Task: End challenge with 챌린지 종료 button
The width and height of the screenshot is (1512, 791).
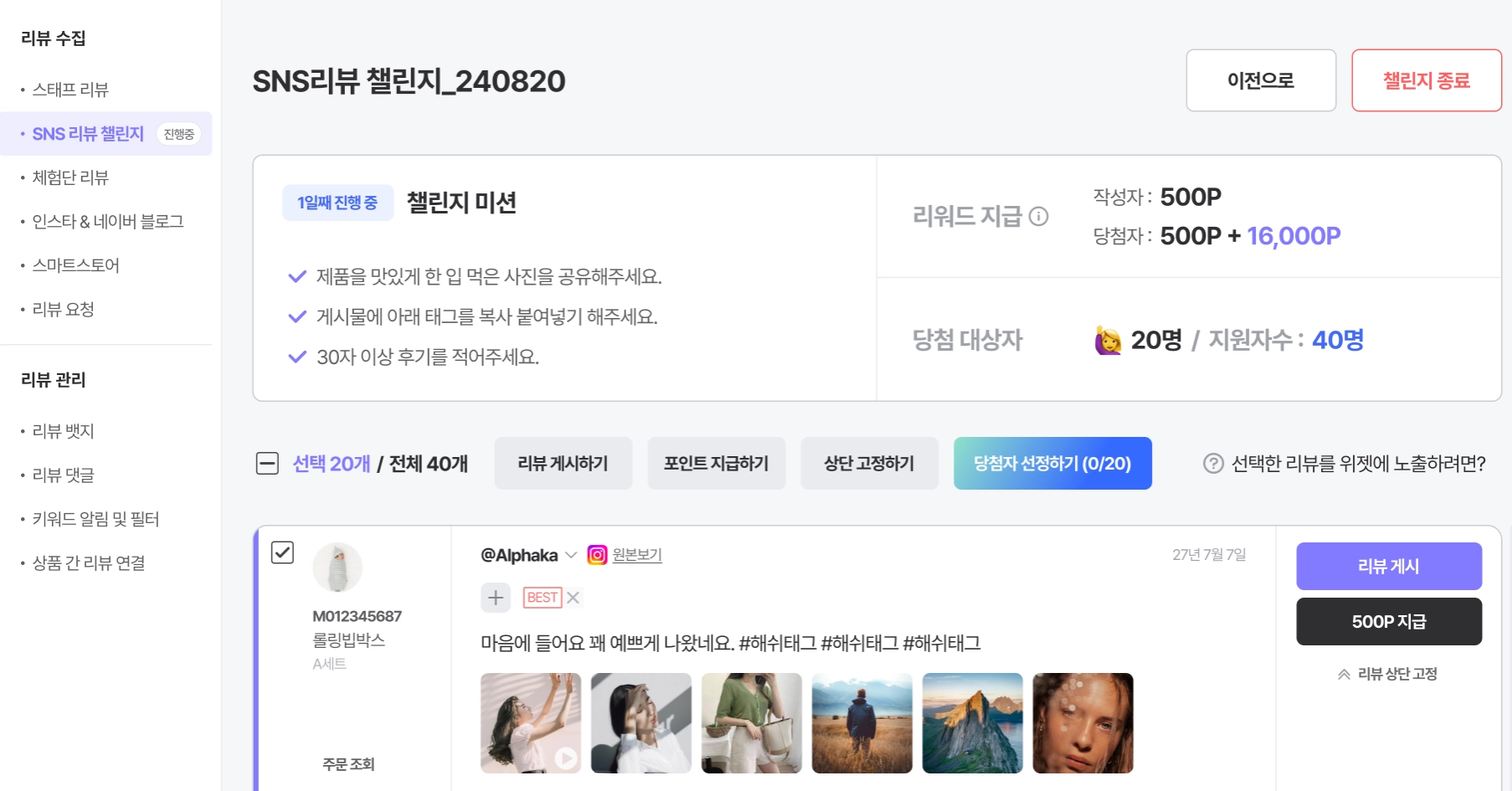Action: click(1427, 80)
